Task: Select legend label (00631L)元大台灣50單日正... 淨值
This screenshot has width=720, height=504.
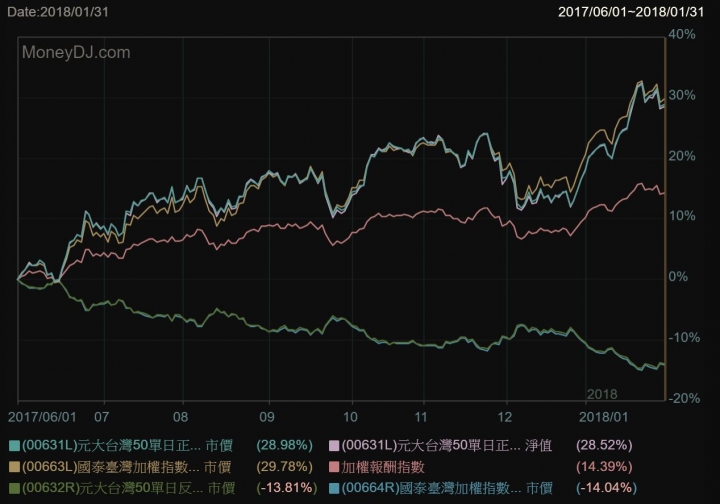Action: coord(447,446)
